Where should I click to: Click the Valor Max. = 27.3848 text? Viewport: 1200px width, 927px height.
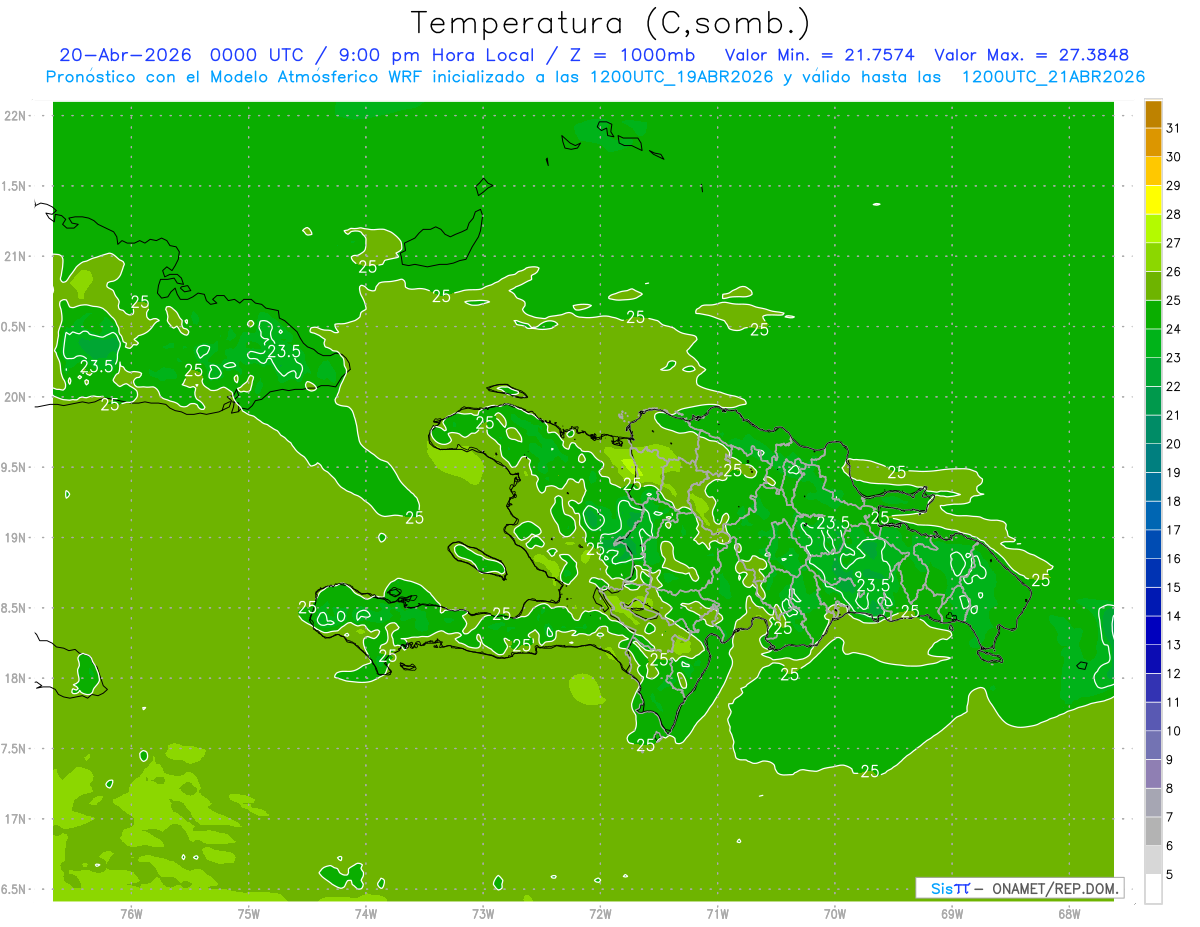(x=1033, y=55)
